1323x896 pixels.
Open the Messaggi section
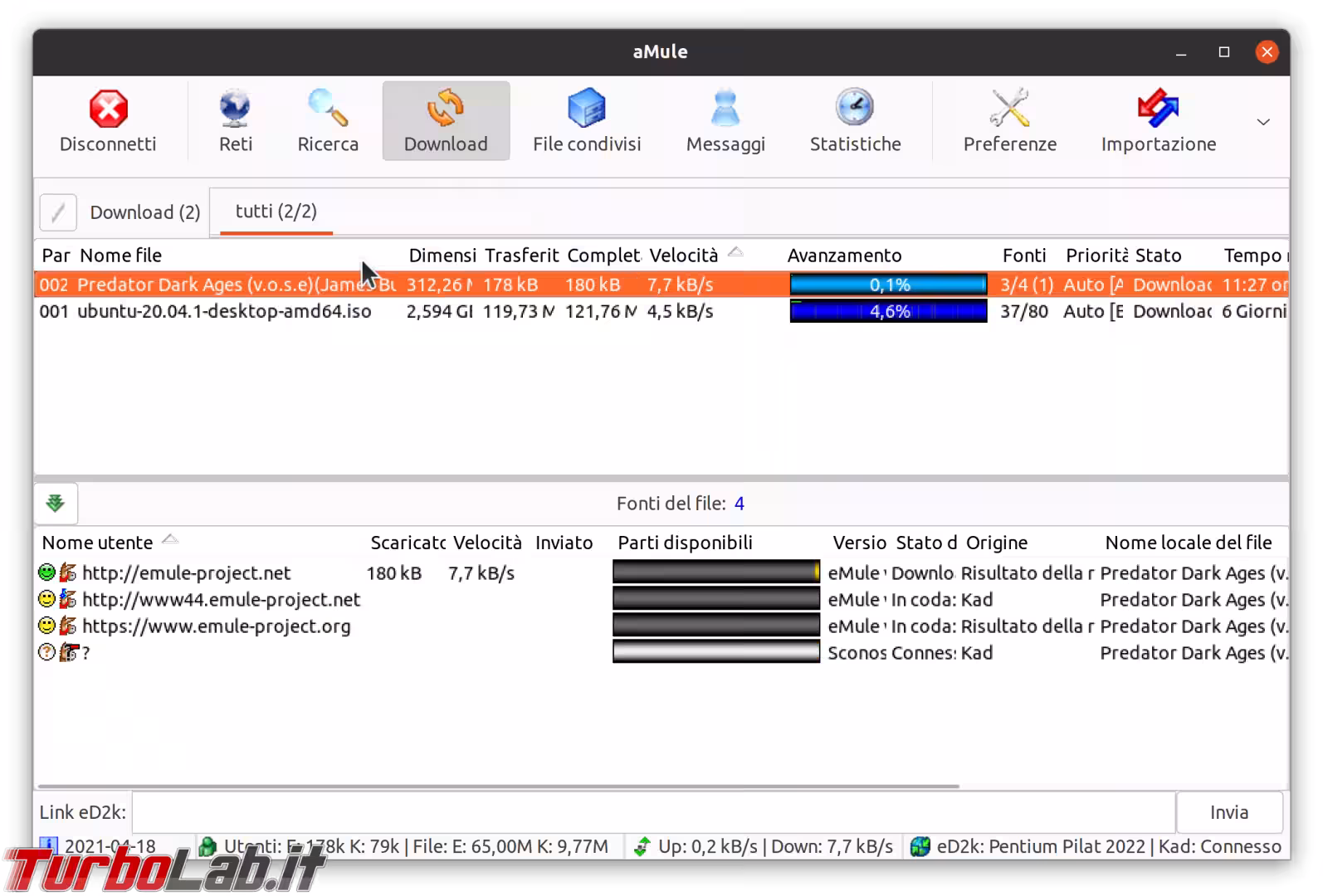tap(725, 121)
